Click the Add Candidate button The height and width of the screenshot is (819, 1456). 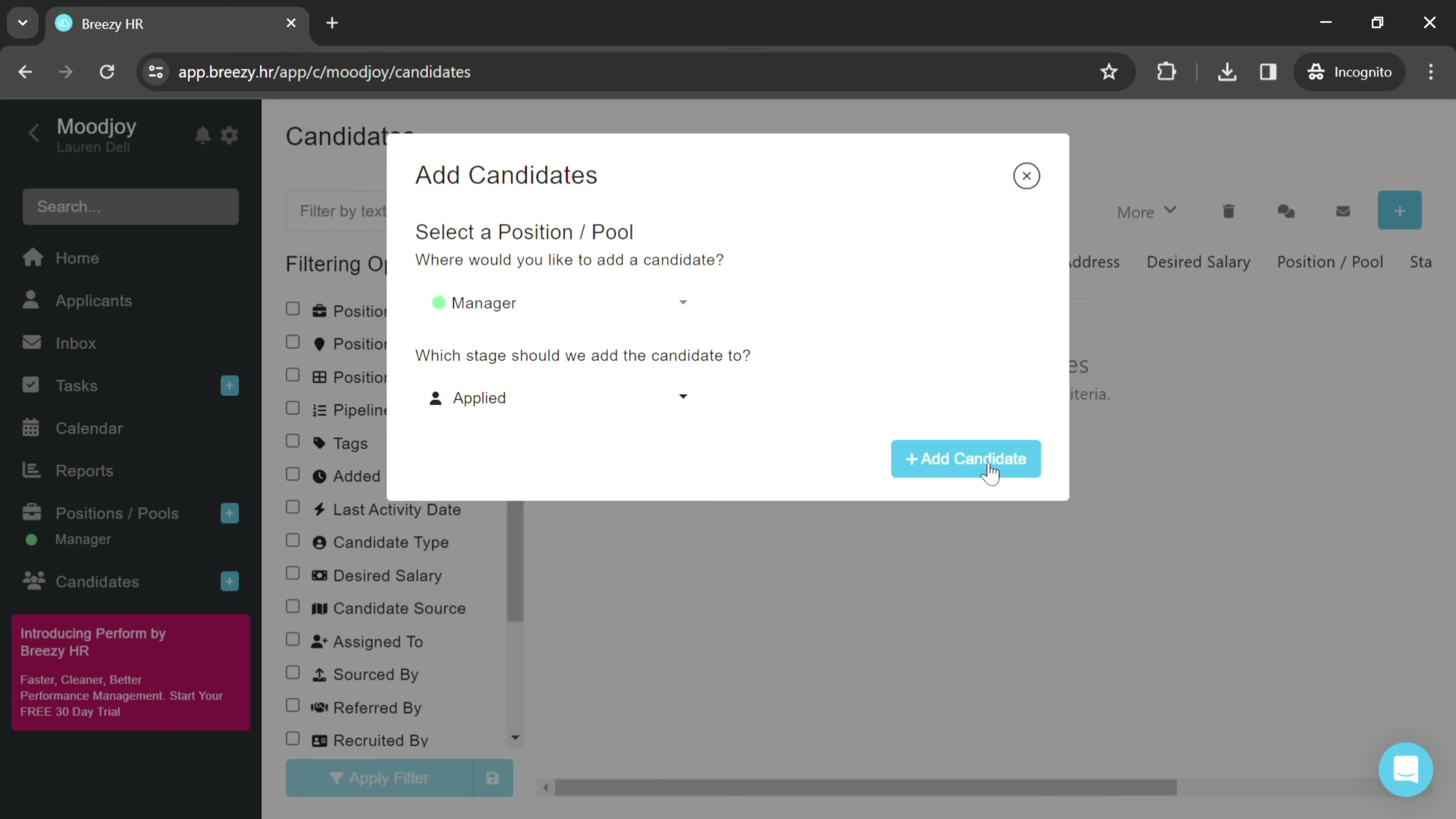click(x=965, y=458)
